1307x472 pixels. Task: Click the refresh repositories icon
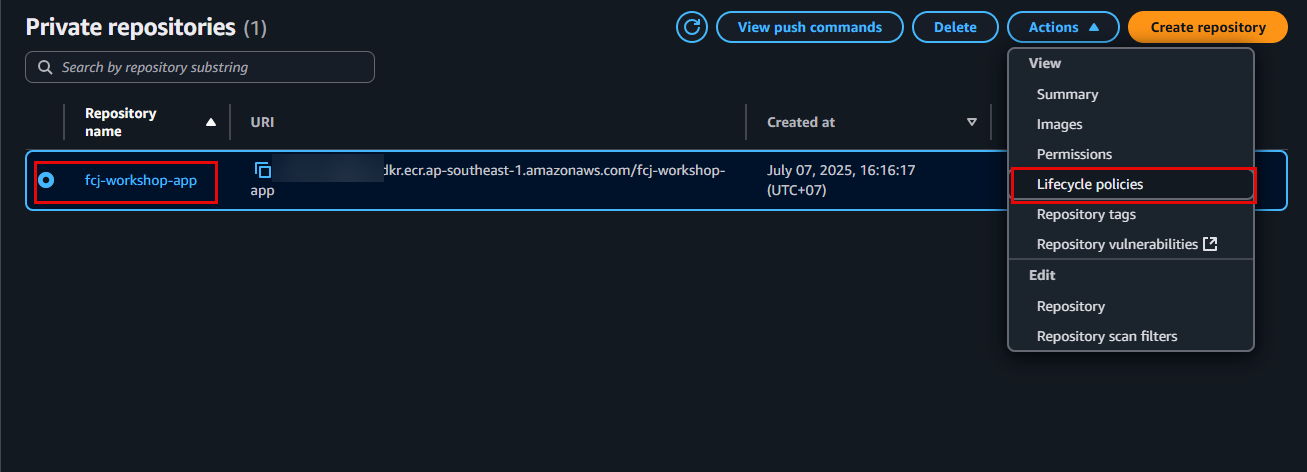click(x=692, y=27)
